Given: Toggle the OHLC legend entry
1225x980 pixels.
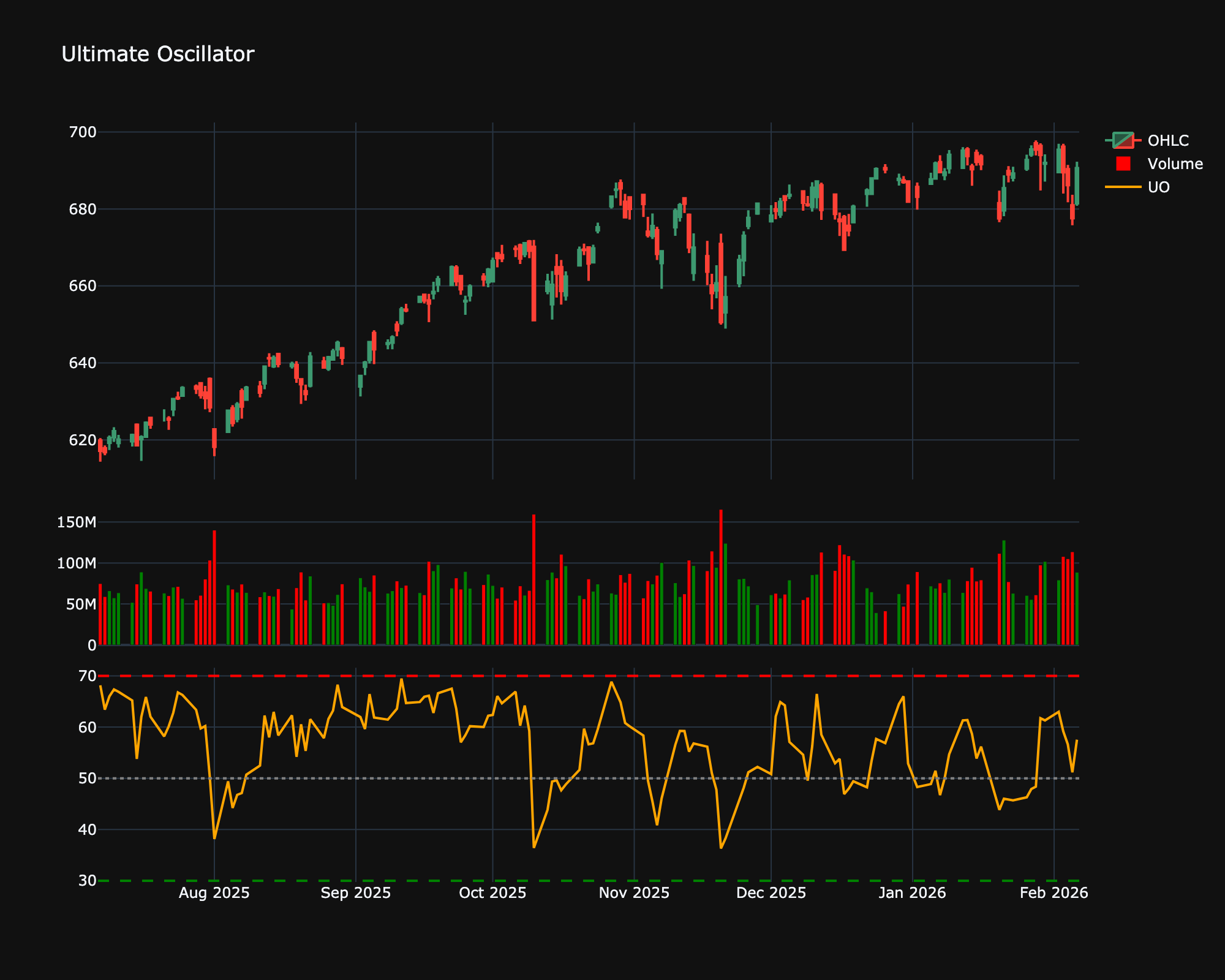Looking at the screenshot, I should tap(1167, 140).
